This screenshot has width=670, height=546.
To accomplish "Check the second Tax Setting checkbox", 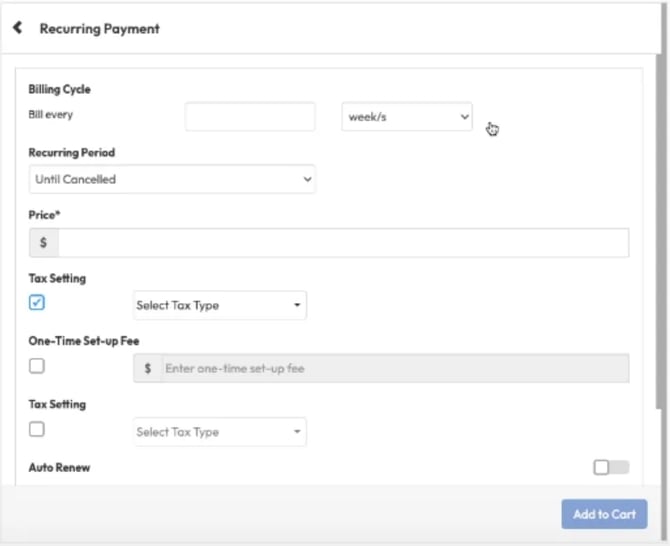I will click(37, 429).
